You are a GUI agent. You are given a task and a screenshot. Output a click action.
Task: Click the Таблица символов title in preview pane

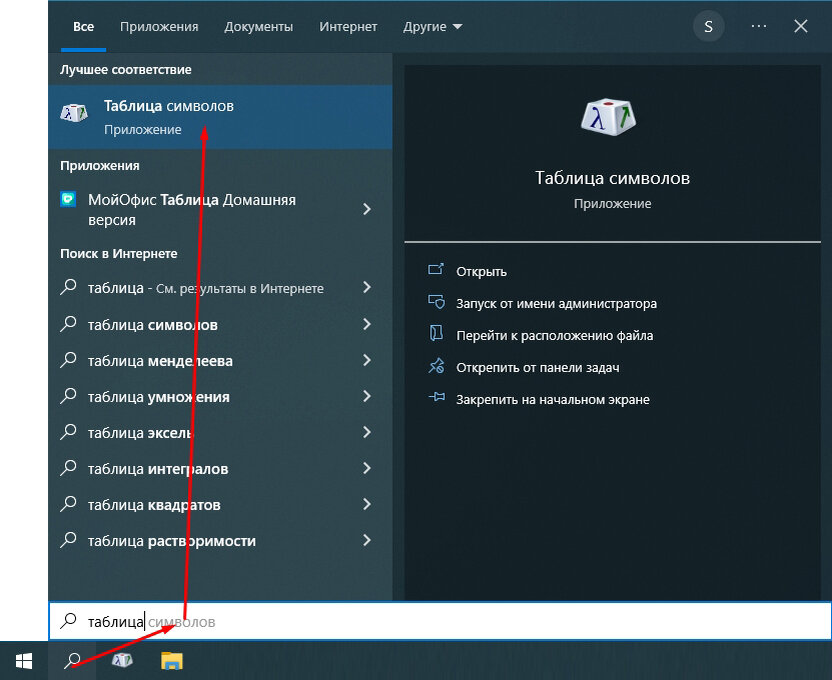(612, 178)
